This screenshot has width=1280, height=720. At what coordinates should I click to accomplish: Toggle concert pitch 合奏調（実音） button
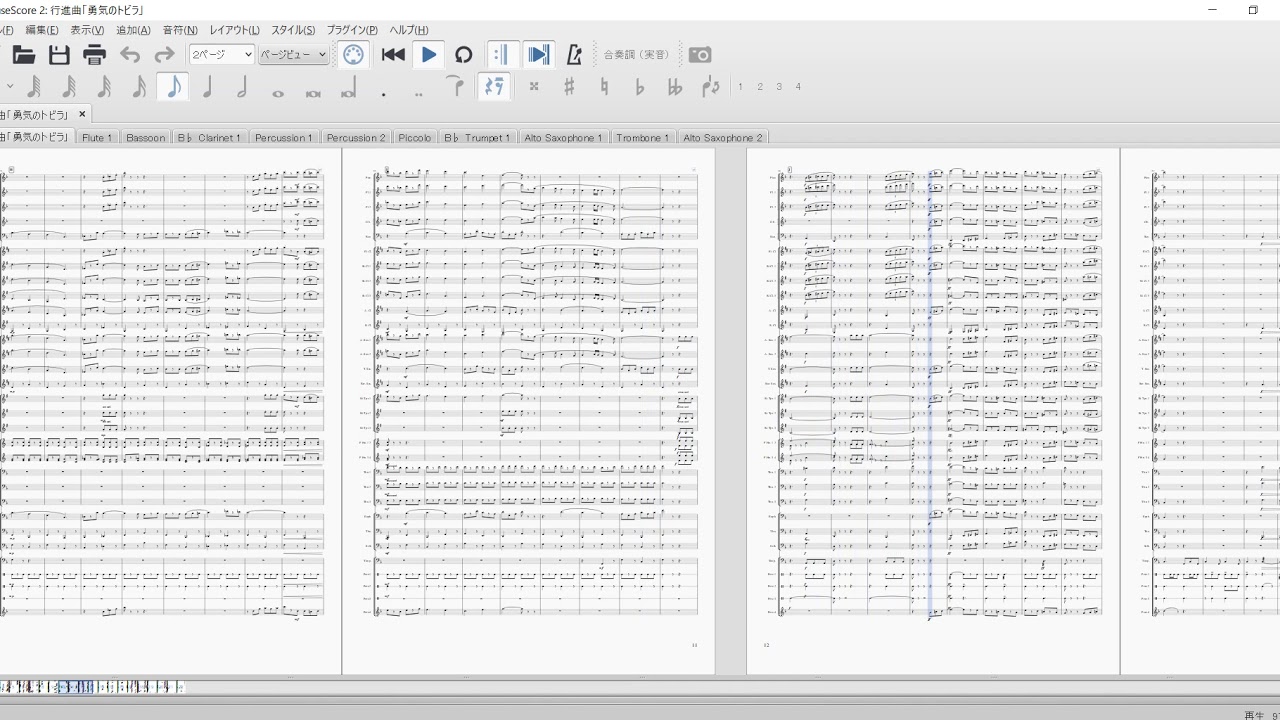(x=637, y=55)
